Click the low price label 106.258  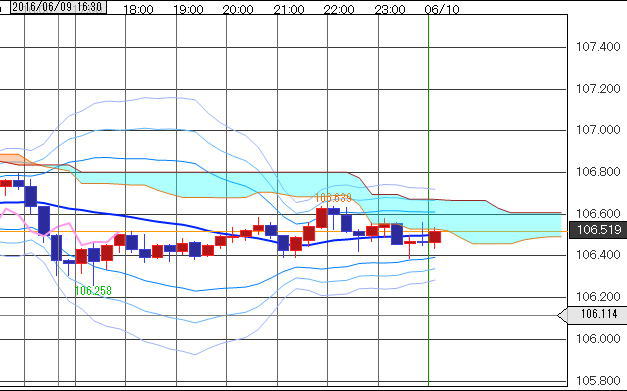[93, 291]
